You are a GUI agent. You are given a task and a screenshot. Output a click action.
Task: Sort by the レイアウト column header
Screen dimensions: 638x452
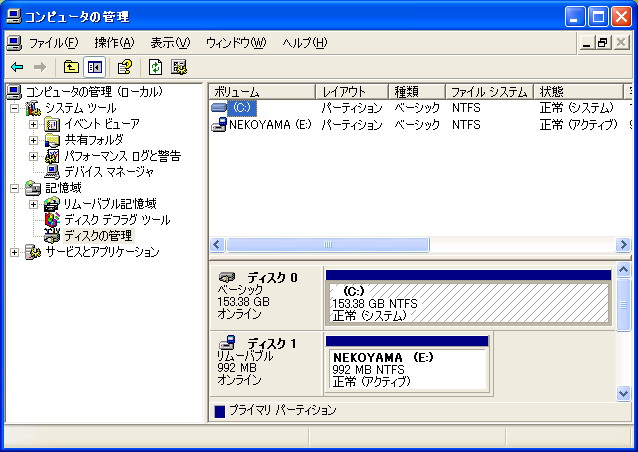point(352,92)
